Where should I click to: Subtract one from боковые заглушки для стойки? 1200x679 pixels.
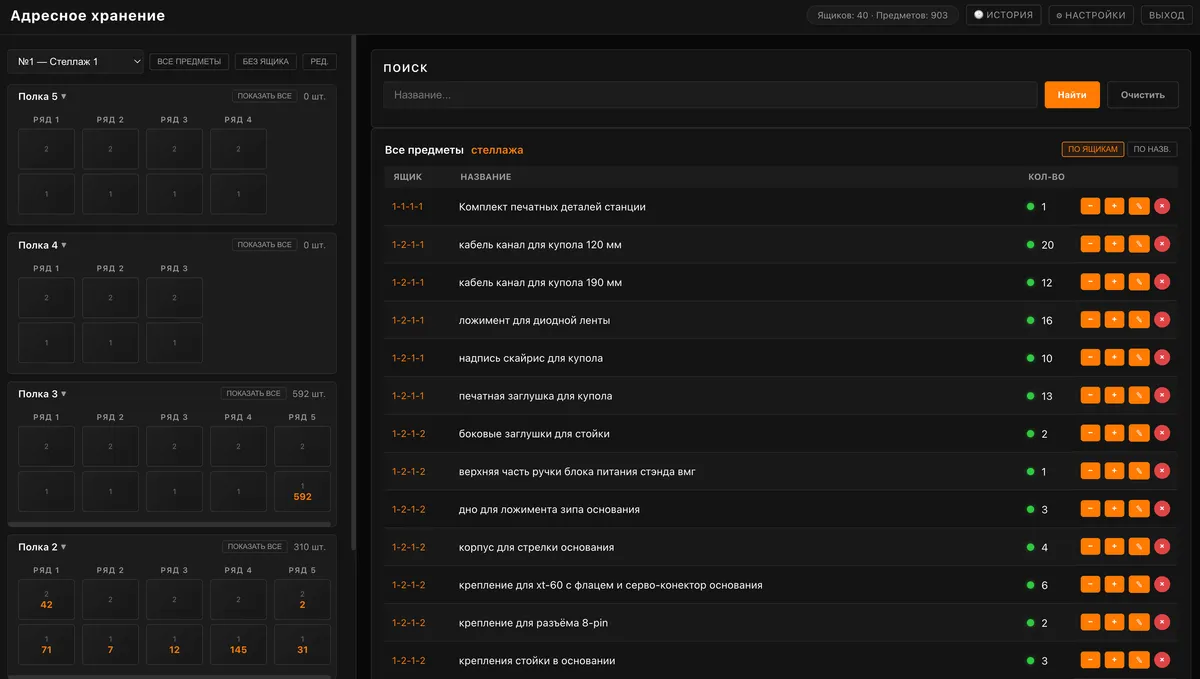(x=1090, y=433)
